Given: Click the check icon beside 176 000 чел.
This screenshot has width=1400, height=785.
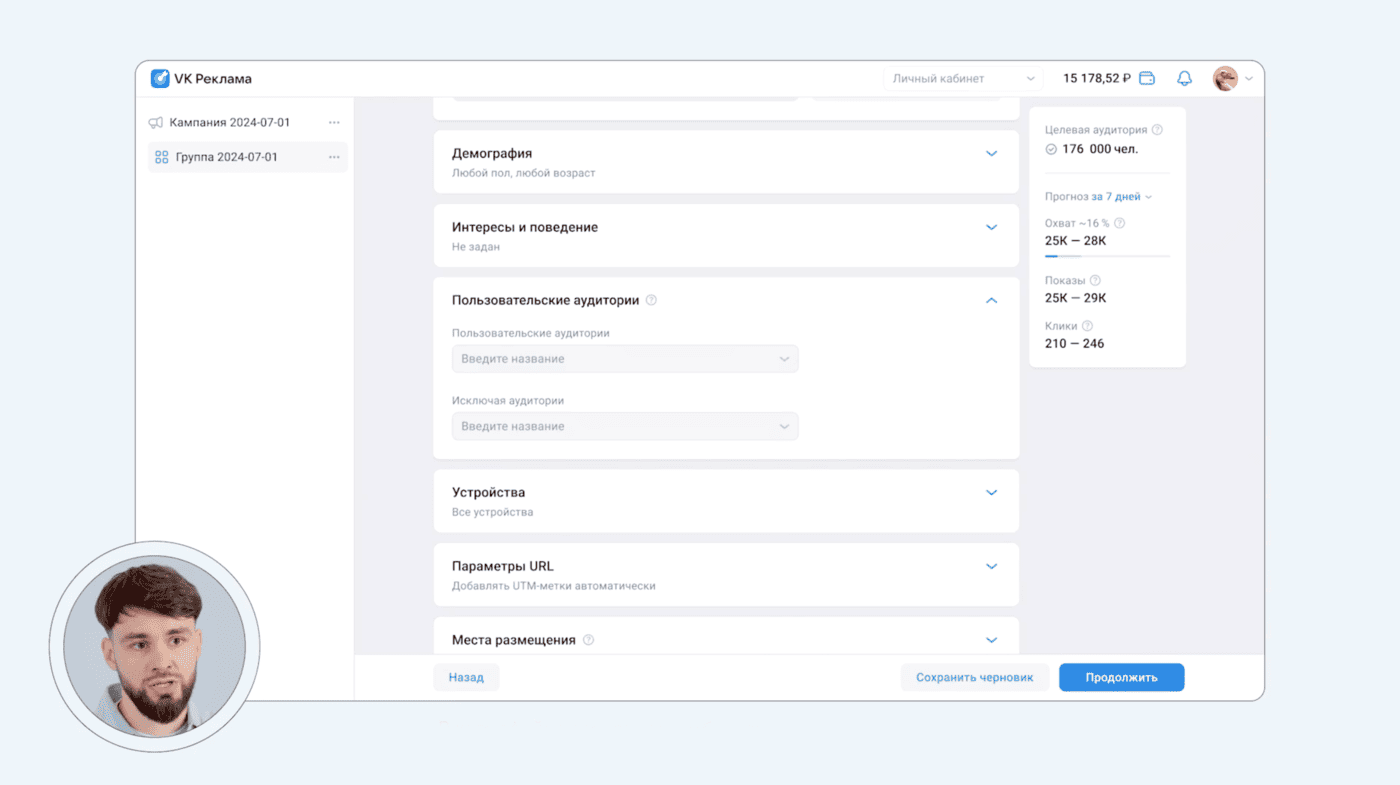Looking at the screenshot, I should (x=1051, y=149).
